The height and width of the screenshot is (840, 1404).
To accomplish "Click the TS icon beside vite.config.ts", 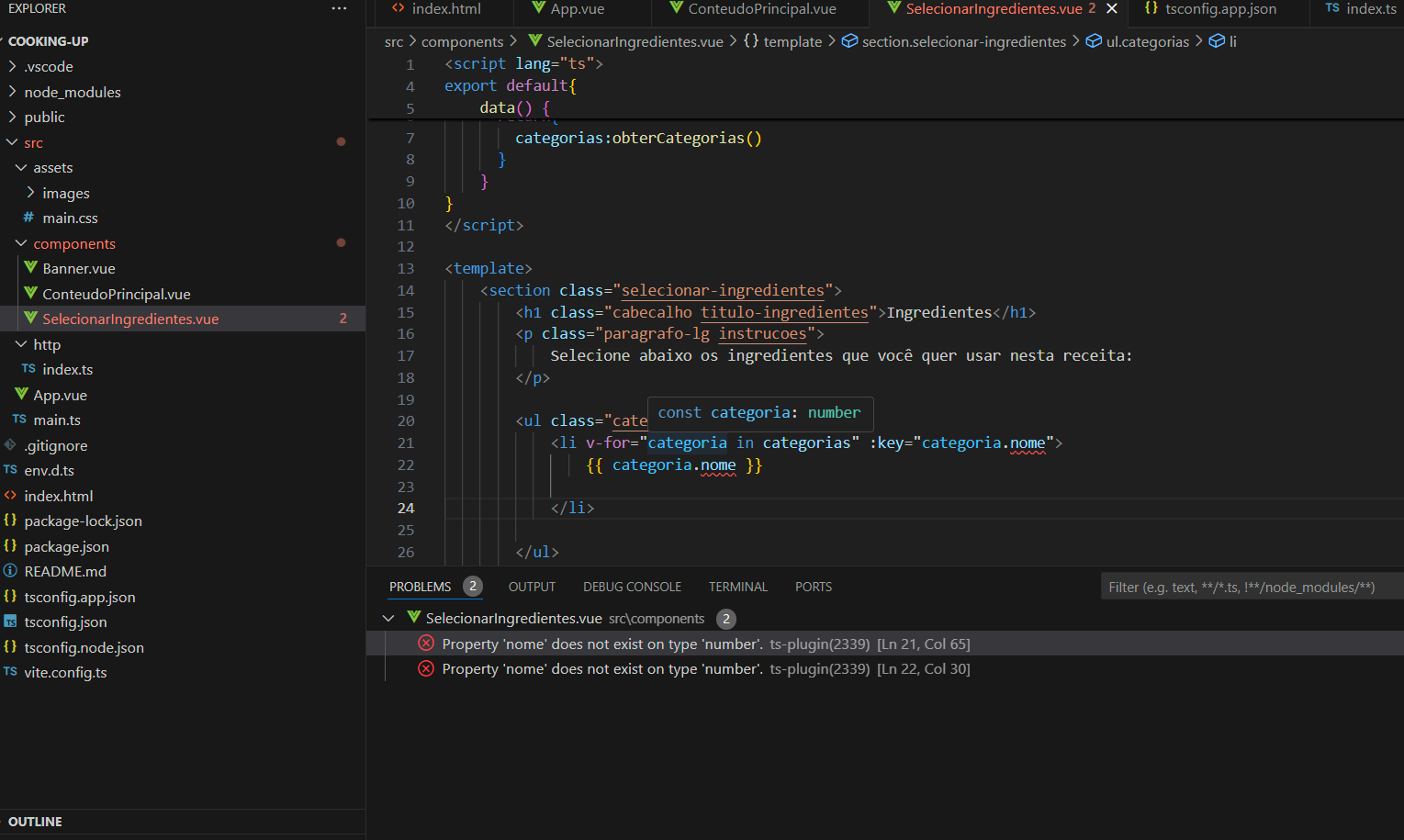I will click(10, 672).
